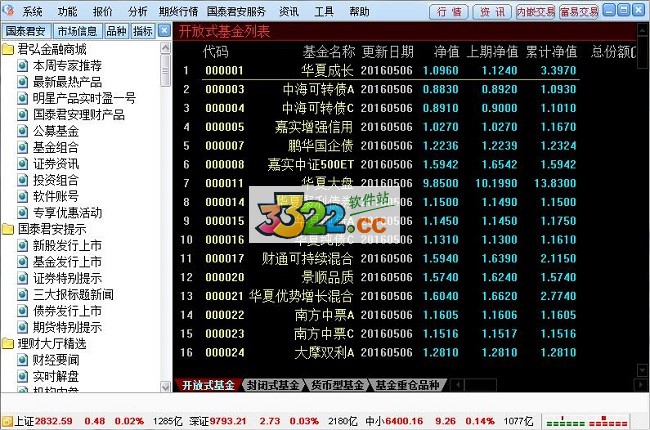Open the 国泰君安服务 menu
650x430 pixels.
236,12
